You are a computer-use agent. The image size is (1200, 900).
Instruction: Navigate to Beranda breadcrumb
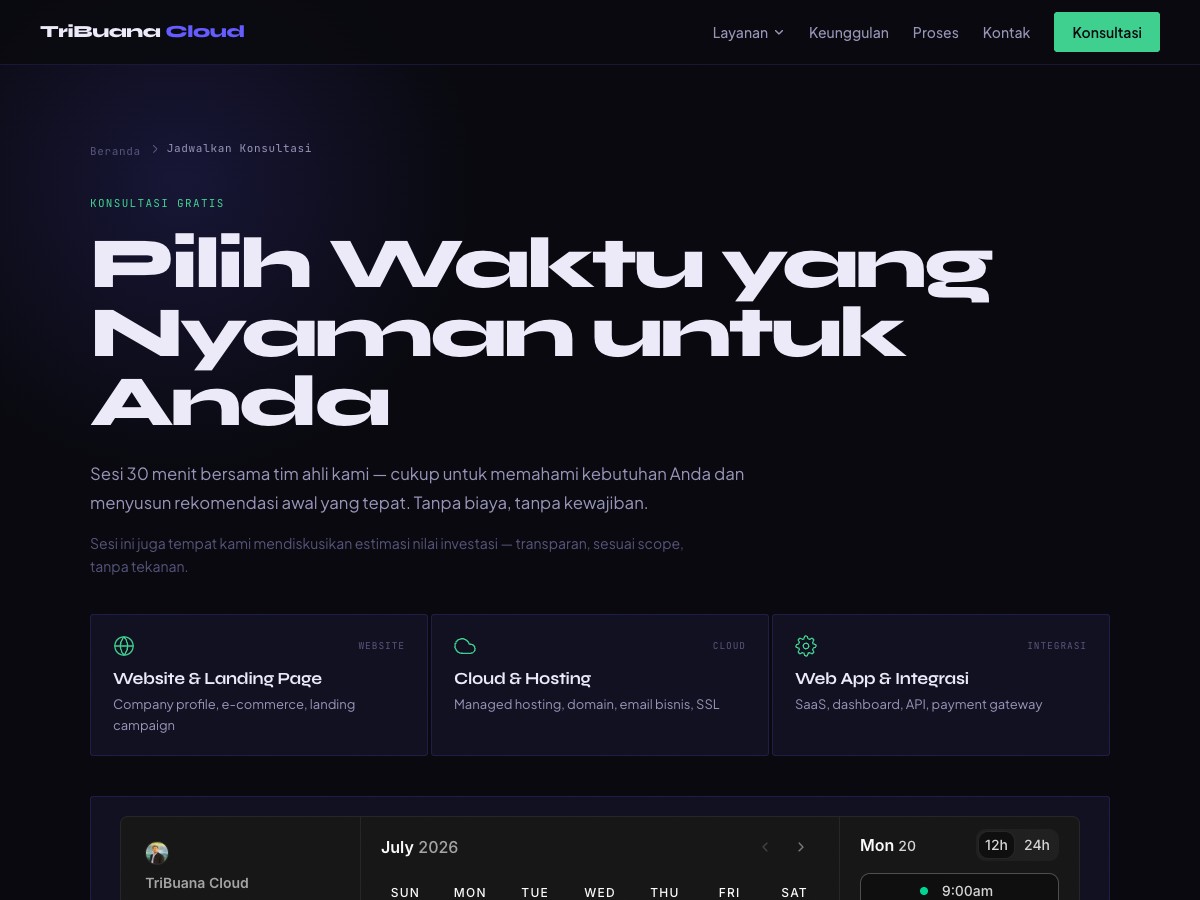(115, 151)
